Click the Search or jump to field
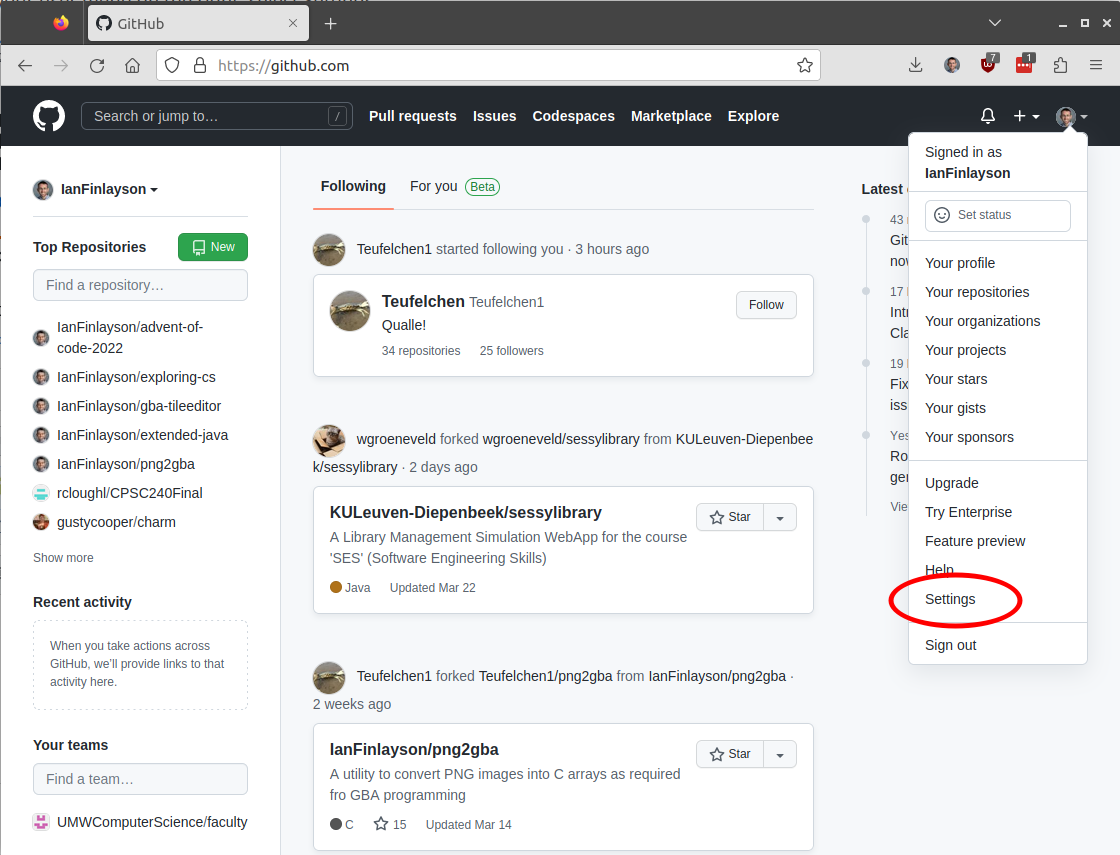 (x=217, y=116)
